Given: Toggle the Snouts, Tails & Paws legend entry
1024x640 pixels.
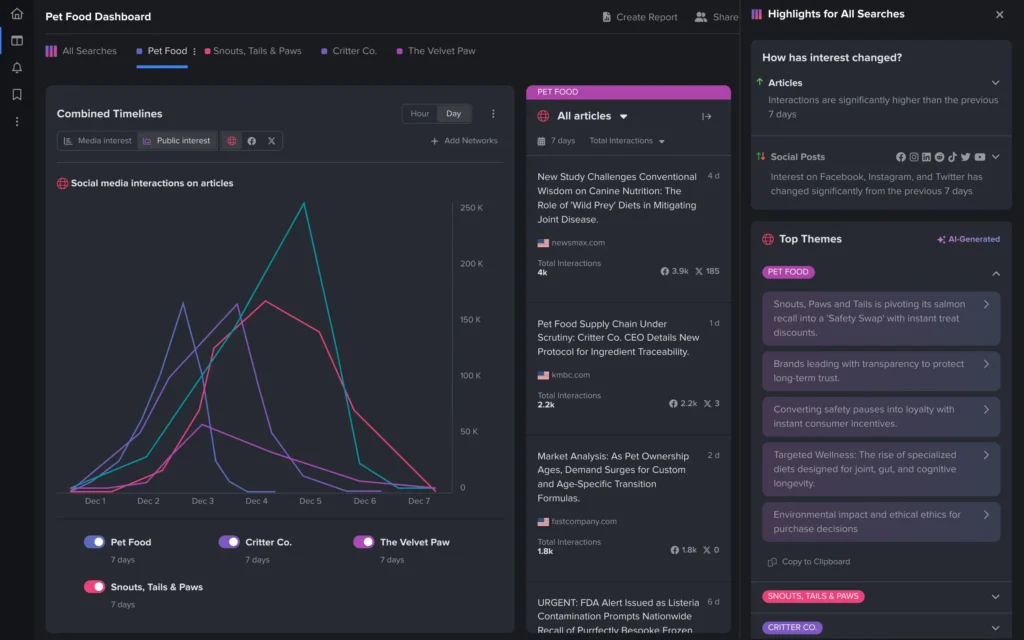Looking at the screenshot, I should click(x=95, y=588).
